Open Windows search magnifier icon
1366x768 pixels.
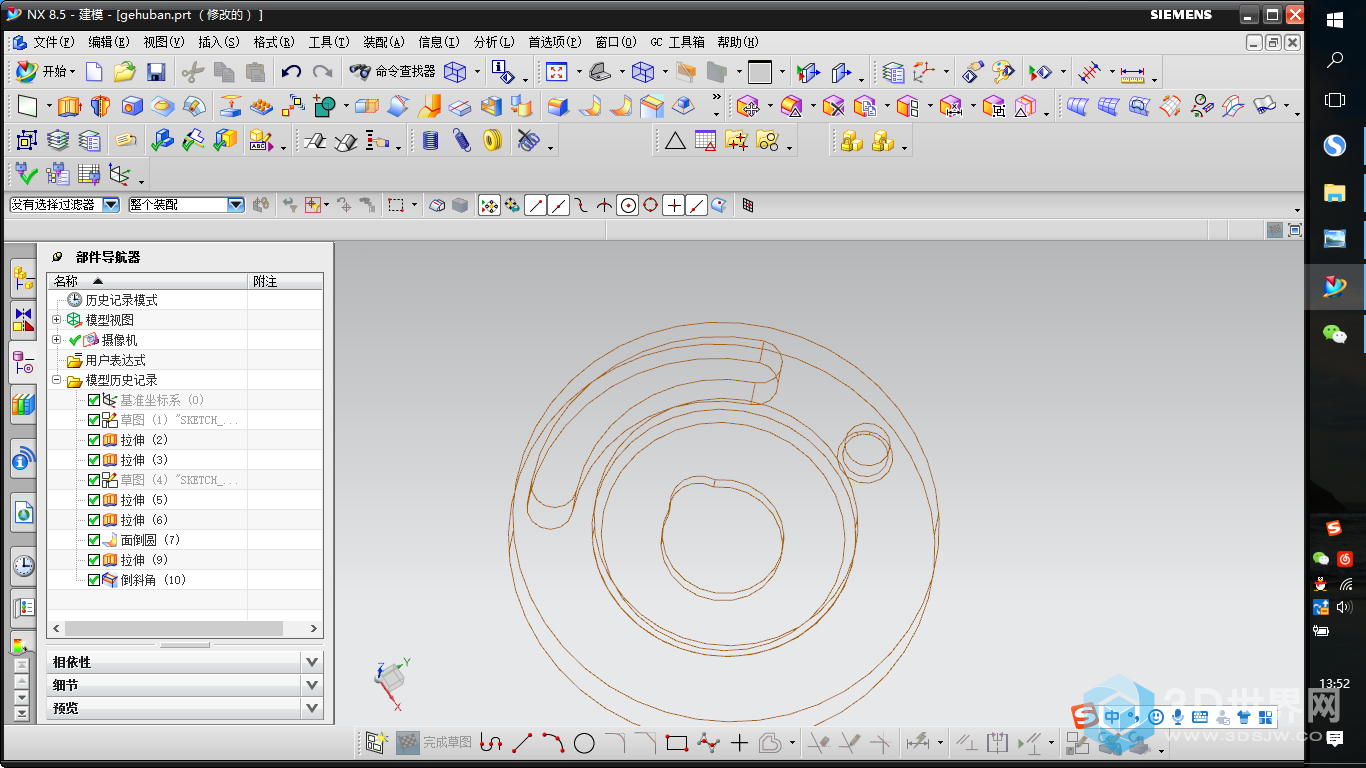(x=1335, y=60)
